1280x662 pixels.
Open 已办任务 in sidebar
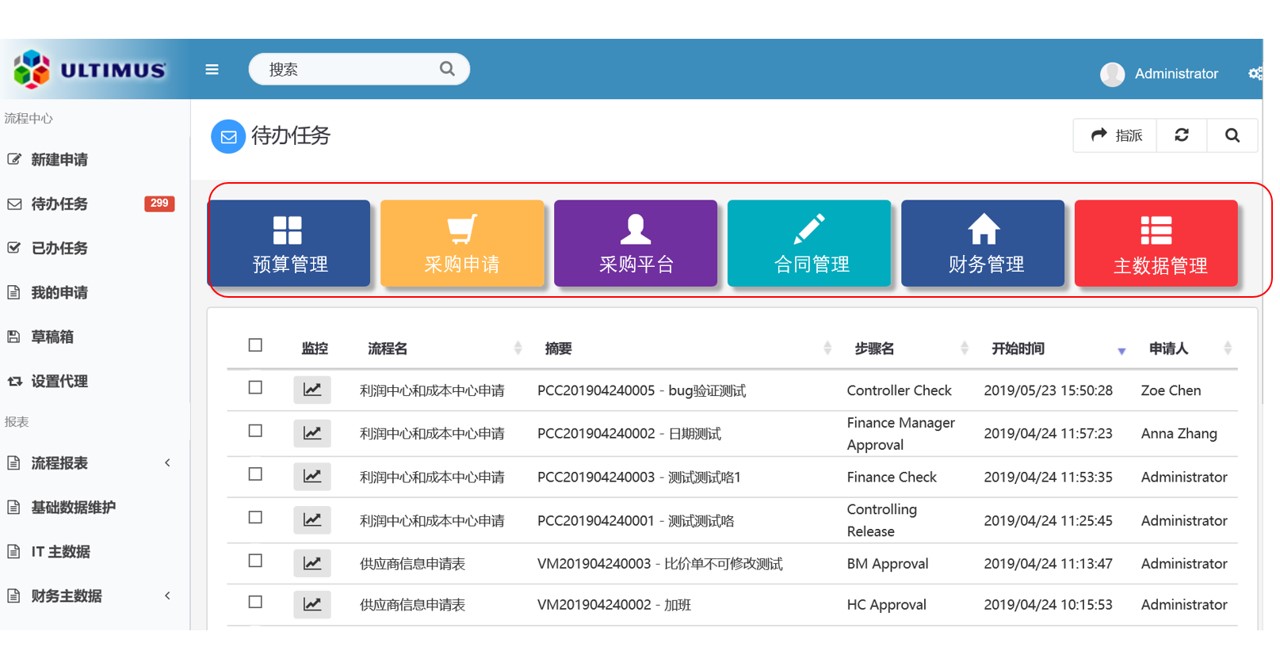click(59, 248)
